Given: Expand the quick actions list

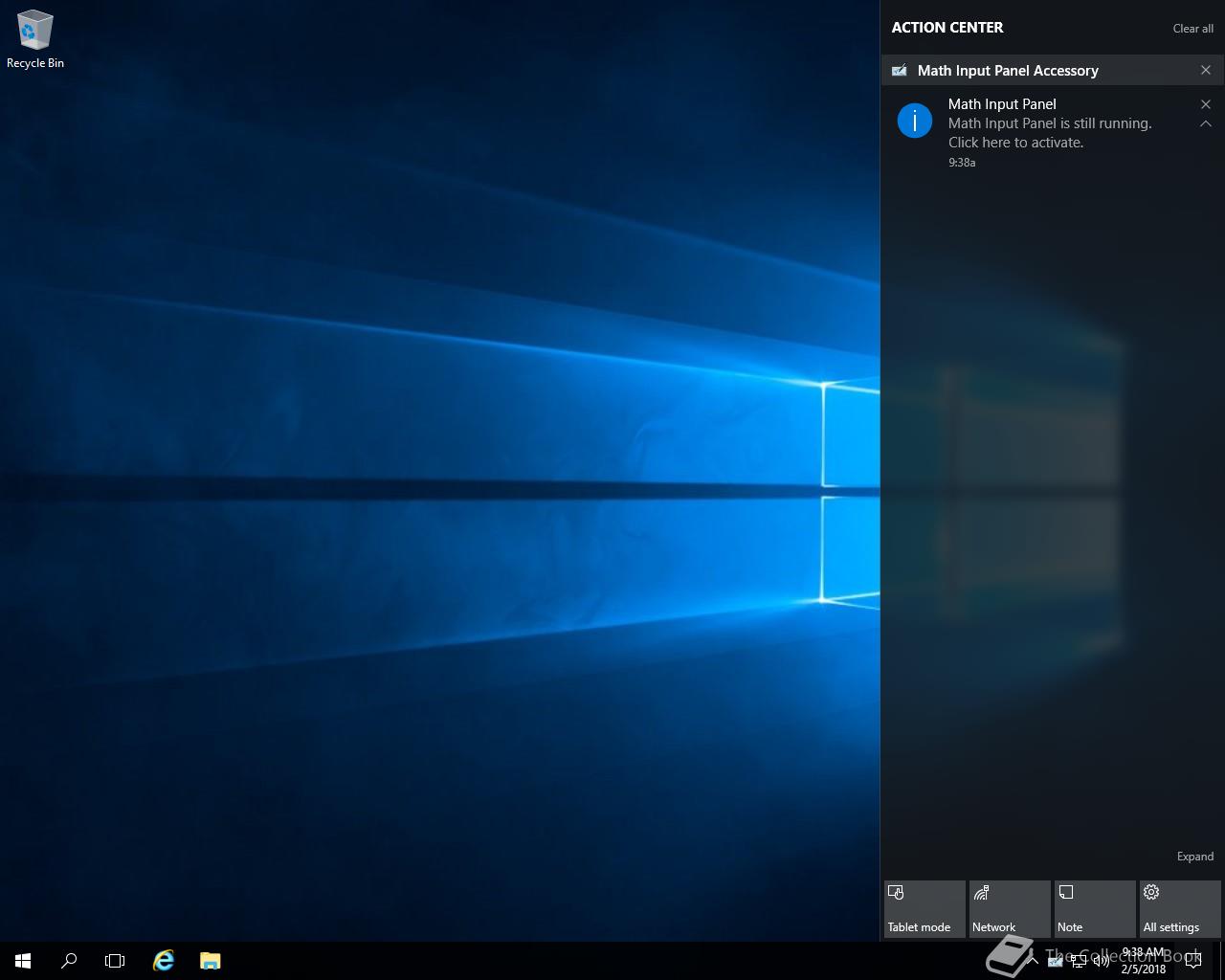Looking at the screenshot, I should pyautogui.click(x=1194, y=857).
